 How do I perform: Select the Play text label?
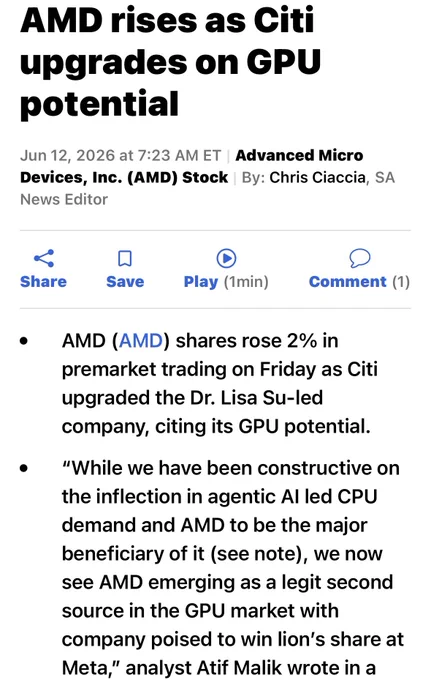(201, 281)
